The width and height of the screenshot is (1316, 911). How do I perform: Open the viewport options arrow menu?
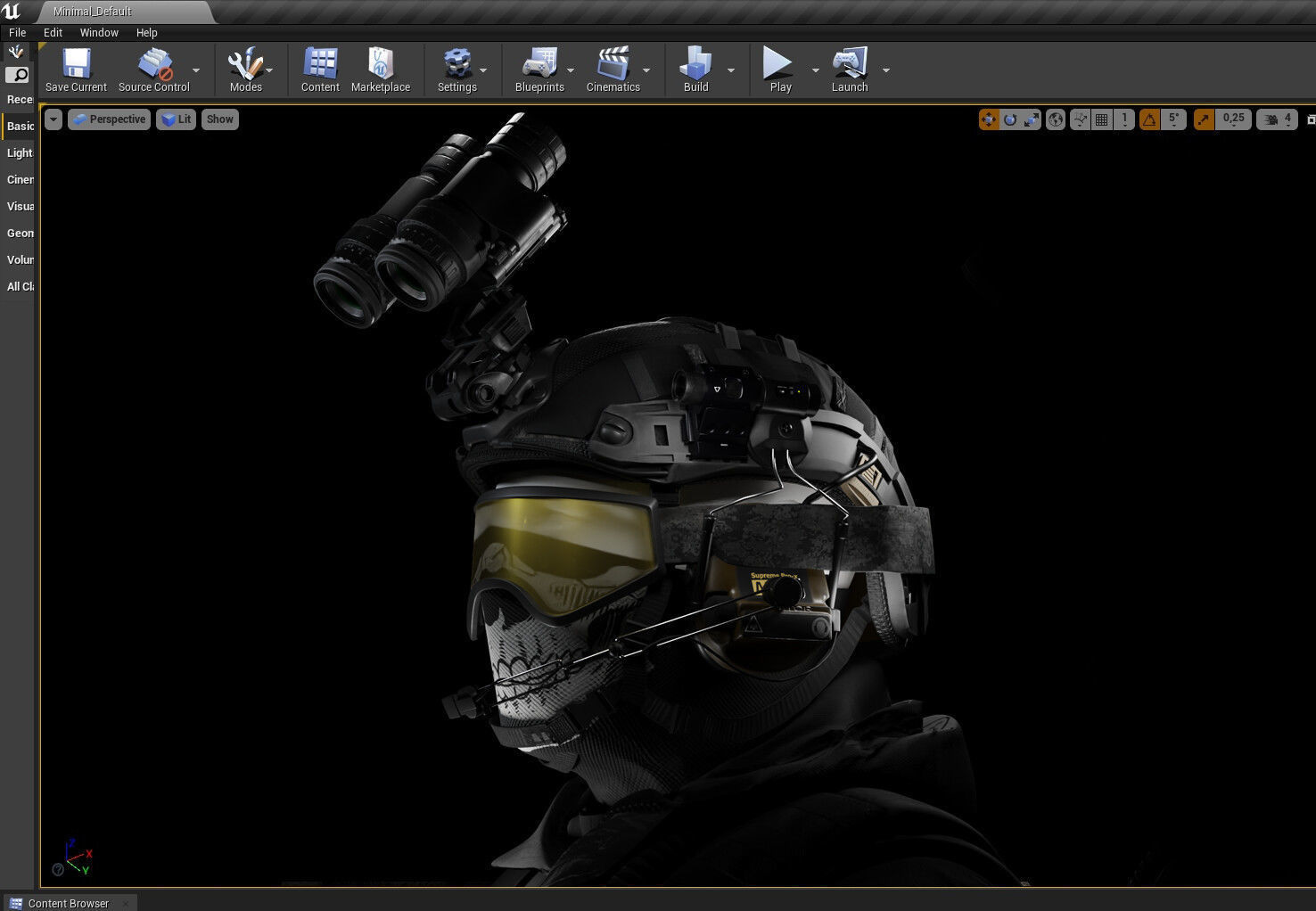coord(53,119)
